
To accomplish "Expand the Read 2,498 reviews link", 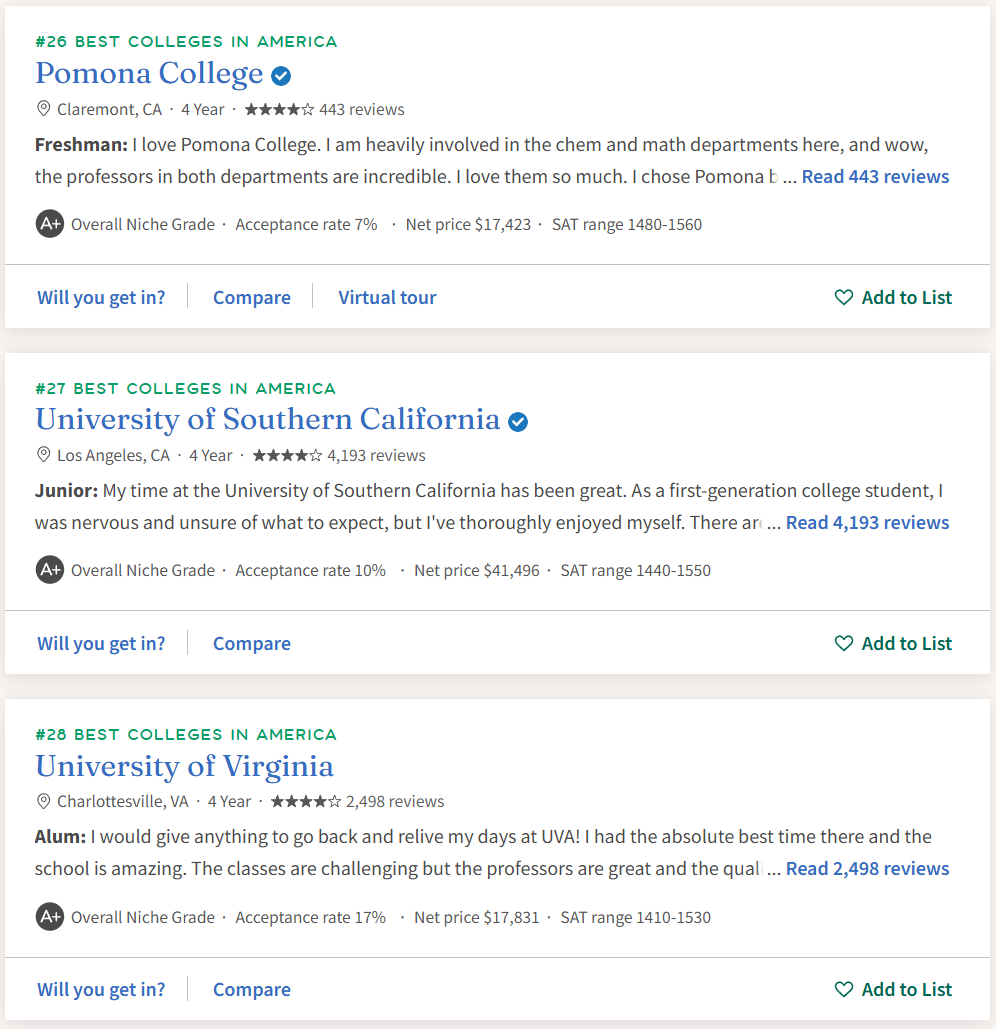I will pyautogui.click(x=867, y=868).
